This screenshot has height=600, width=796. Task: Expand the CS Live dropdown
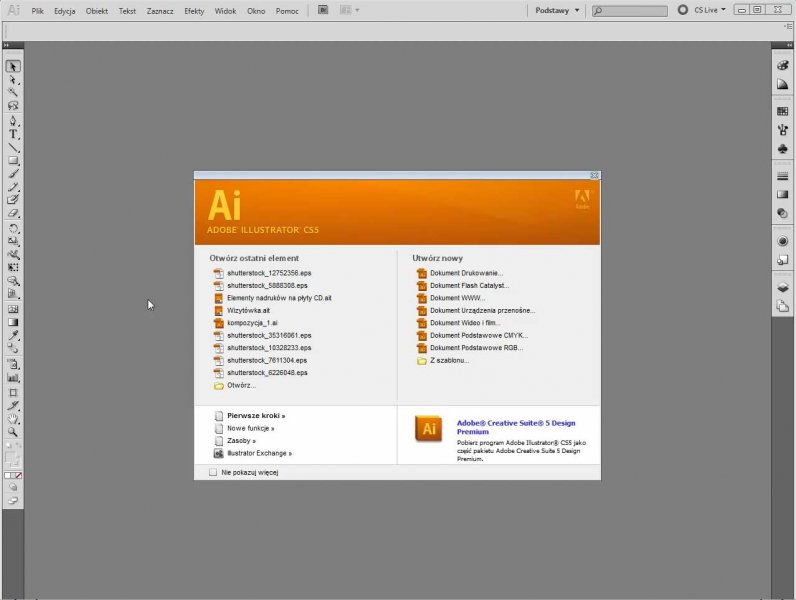(704, 10)
